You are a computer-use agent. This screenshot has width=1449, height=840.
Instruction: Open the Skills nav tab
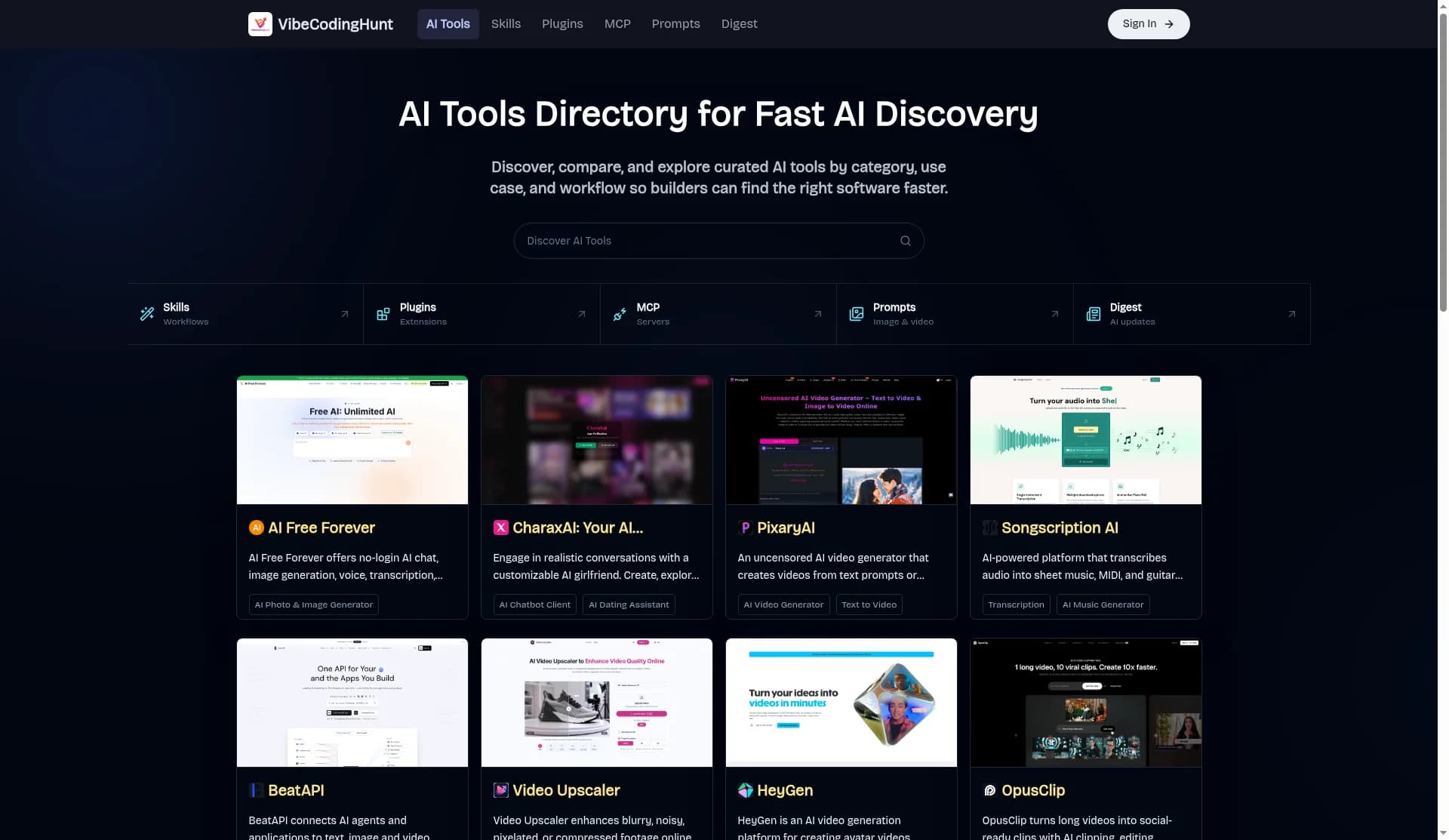pyautogui.click(x=506, y=24)
